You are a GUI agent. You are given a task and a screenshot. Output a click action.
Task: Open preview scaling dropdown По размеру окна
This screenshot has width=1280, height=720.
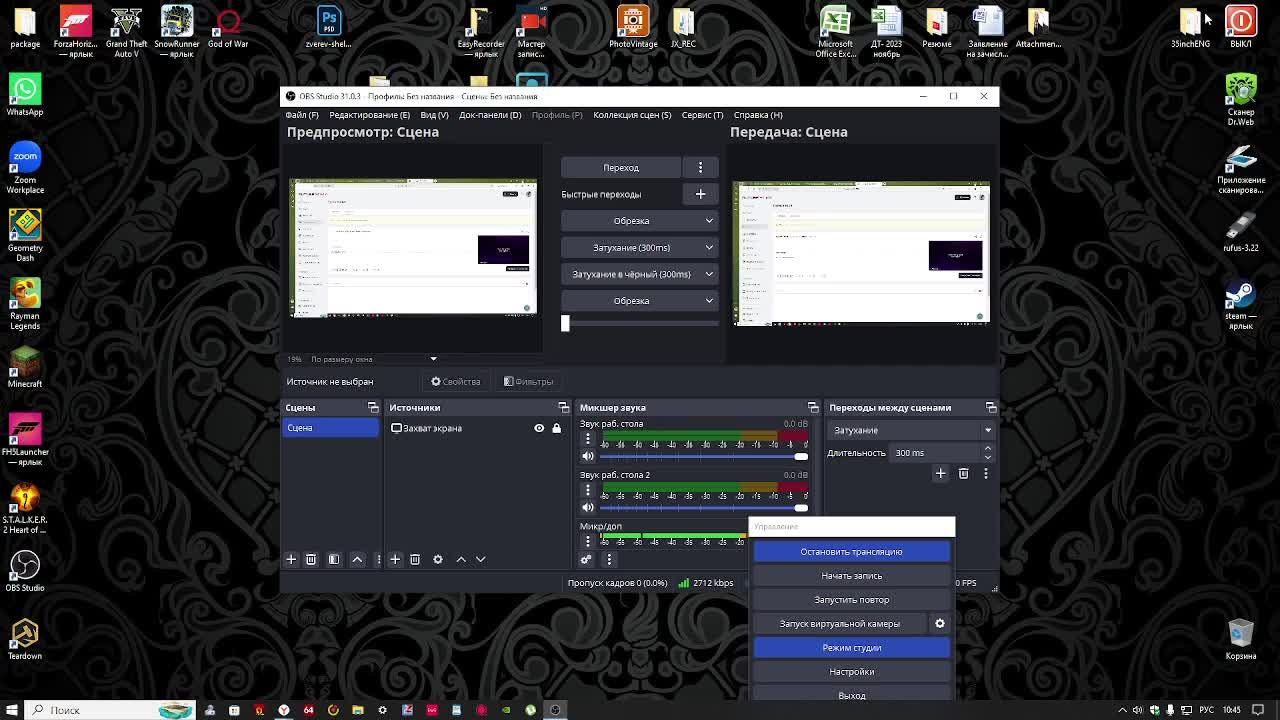click(x=373, y=359)
